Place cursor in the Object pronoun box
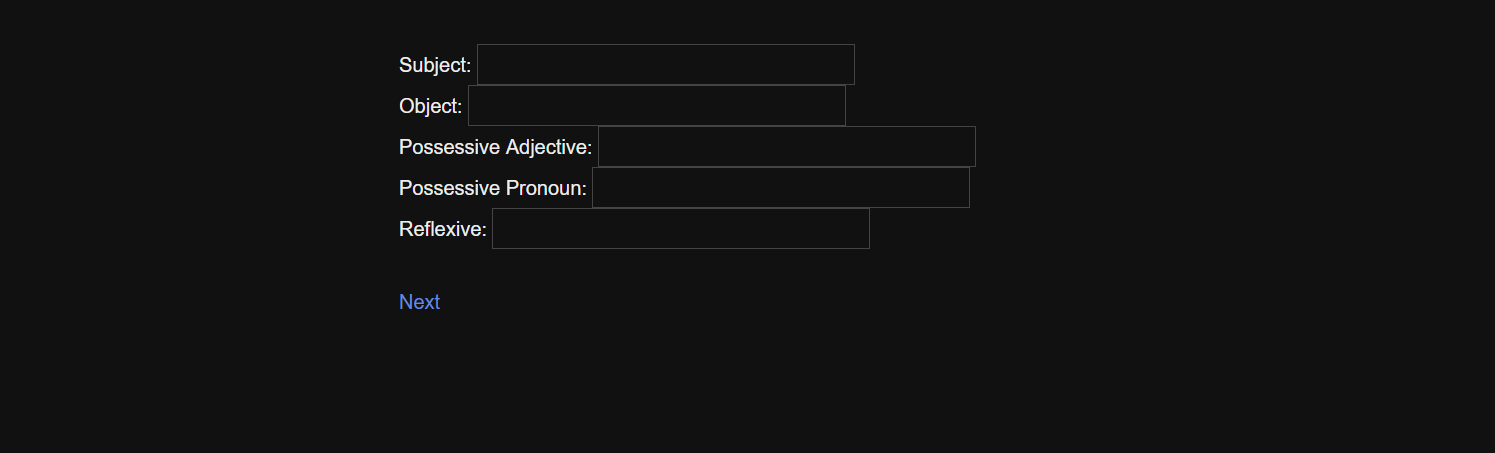 [x=656, y=106]
